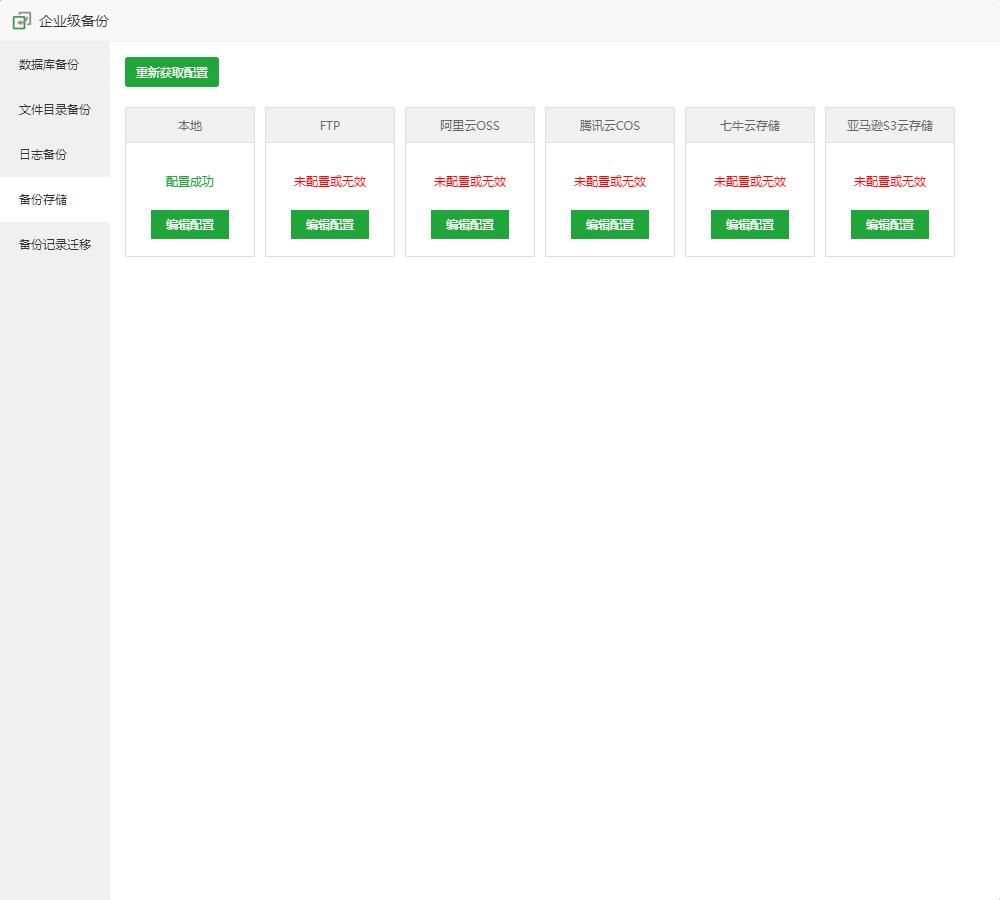
Task: Click the 腾讯云COS card header
Action: click(610, 126)
